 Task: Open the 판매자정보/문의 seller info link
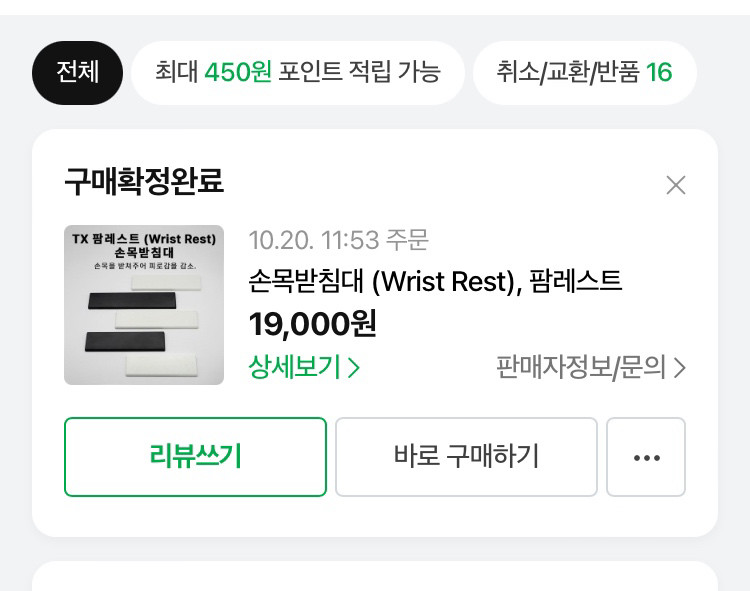tap(581, 368)
